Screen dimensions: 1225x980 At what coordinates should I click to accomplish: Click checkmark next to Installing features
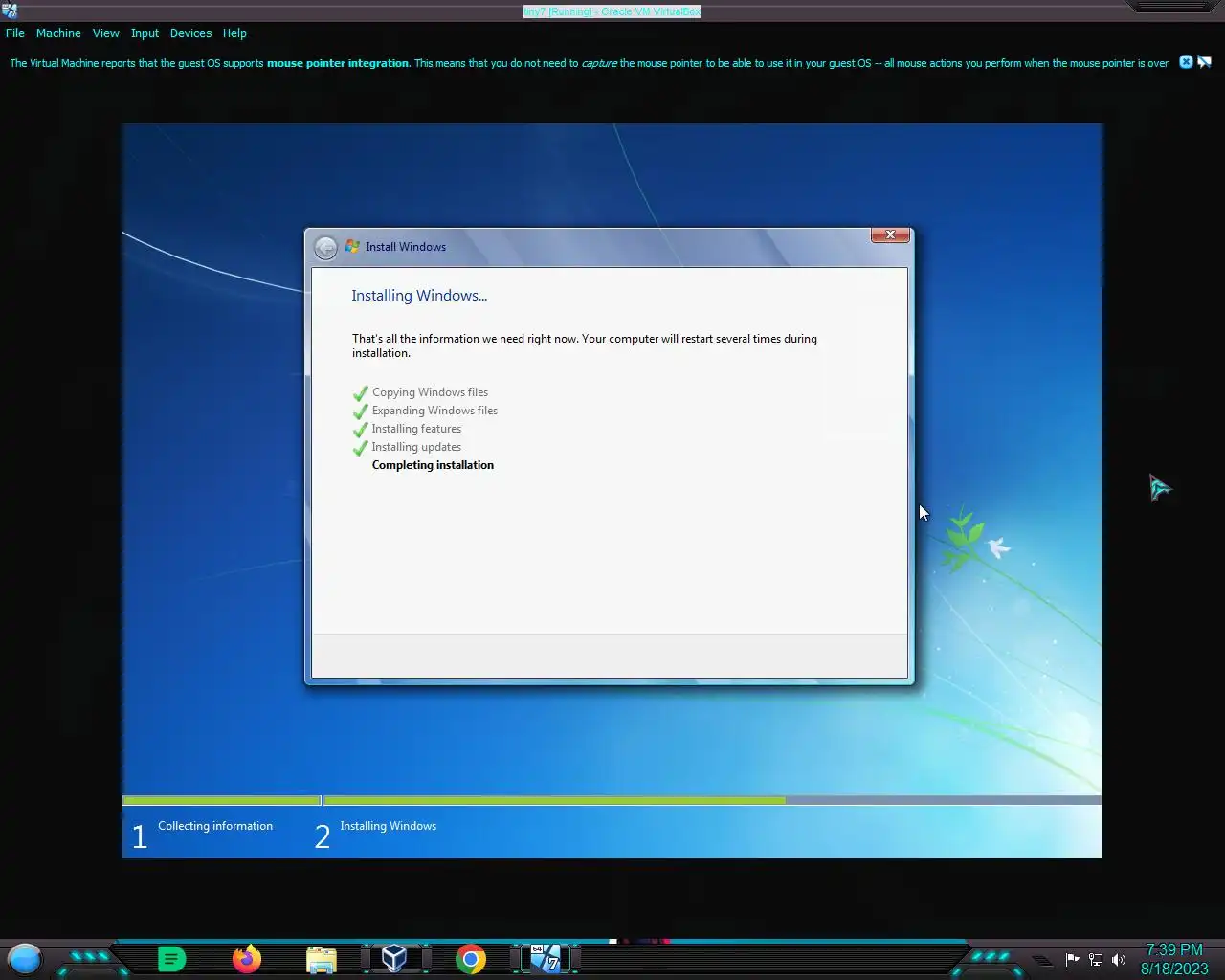361,430
